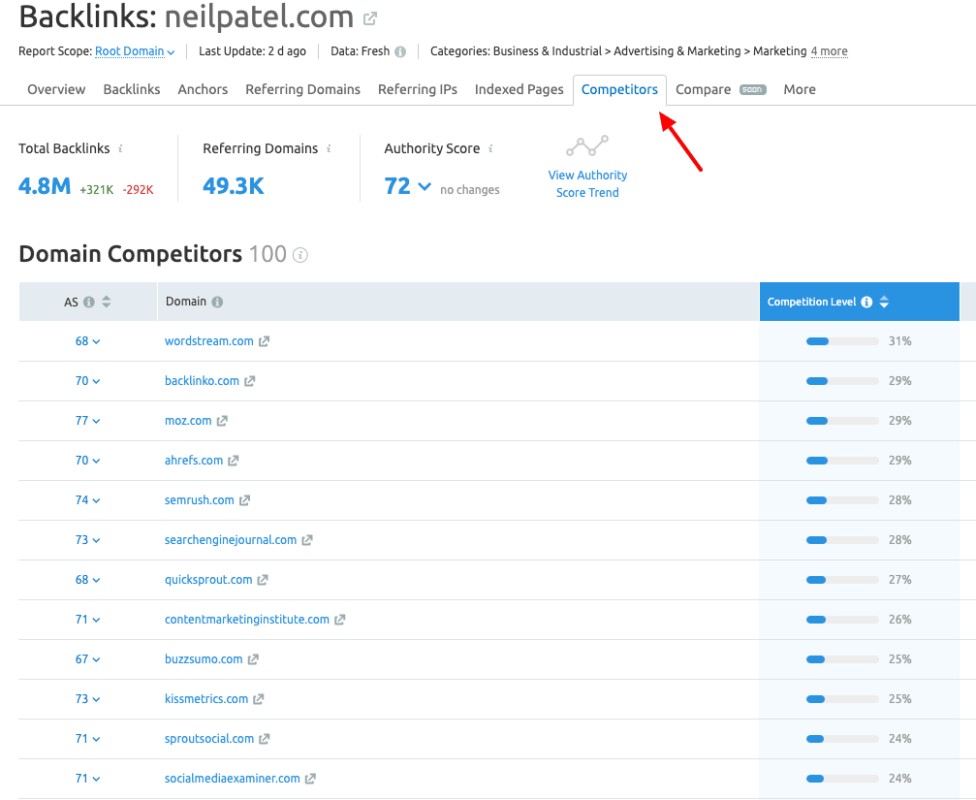This screenshot has width=976, height=800.
Task: Open the kissmetrics.com domain link
Action: tap(206, 699)
